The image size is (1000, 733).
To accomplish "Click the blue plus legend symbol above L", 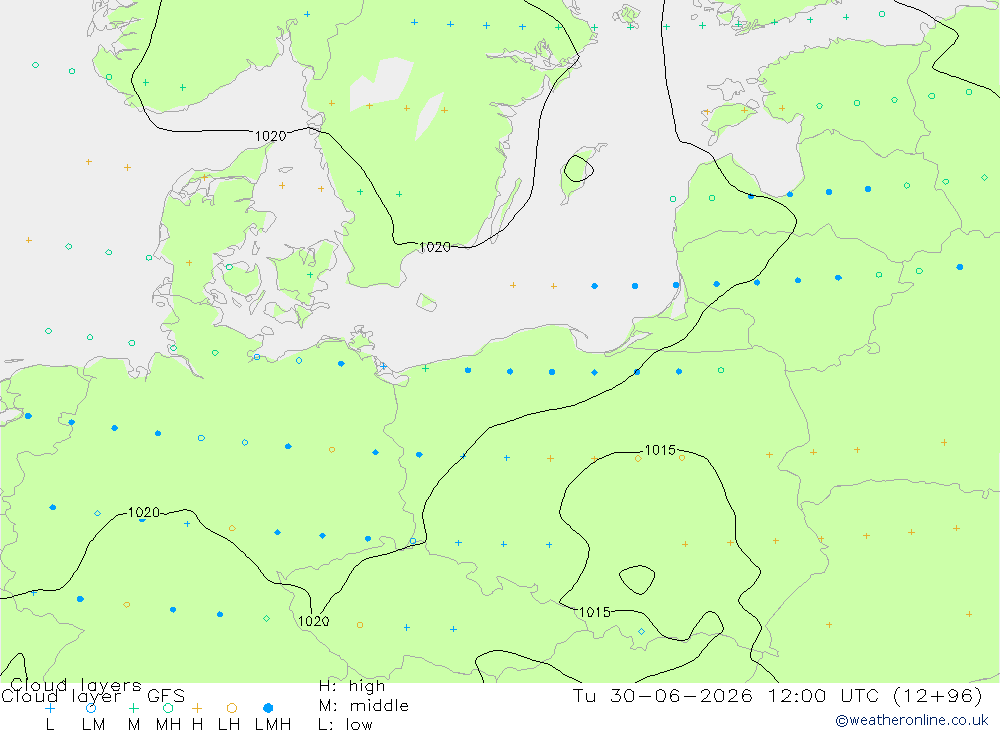I will 50,708.
